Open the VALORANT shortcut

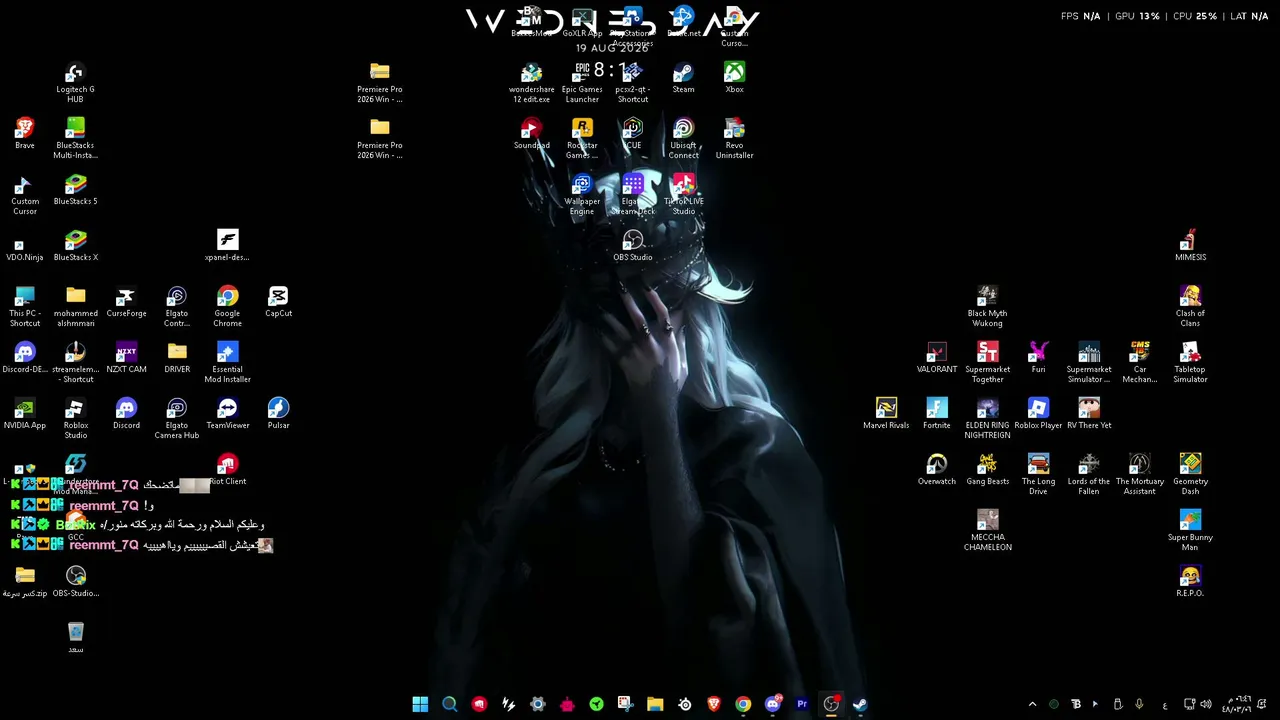click(936, 358)
